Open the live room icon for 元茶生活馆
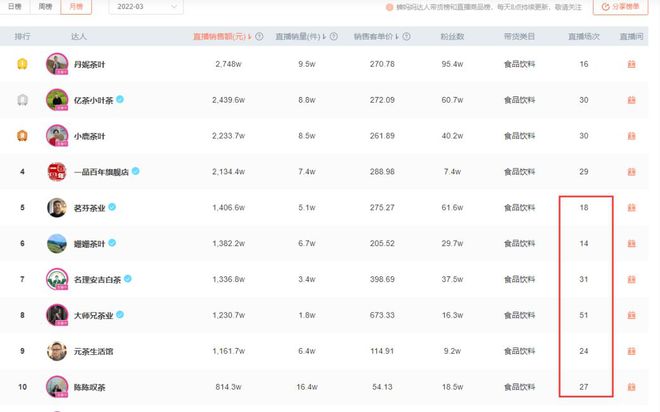 pyautogui.click(x=631, y=351)
